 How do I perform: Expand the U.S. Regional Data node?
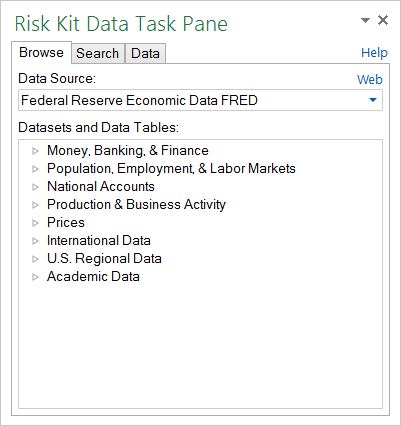point(35,259)
